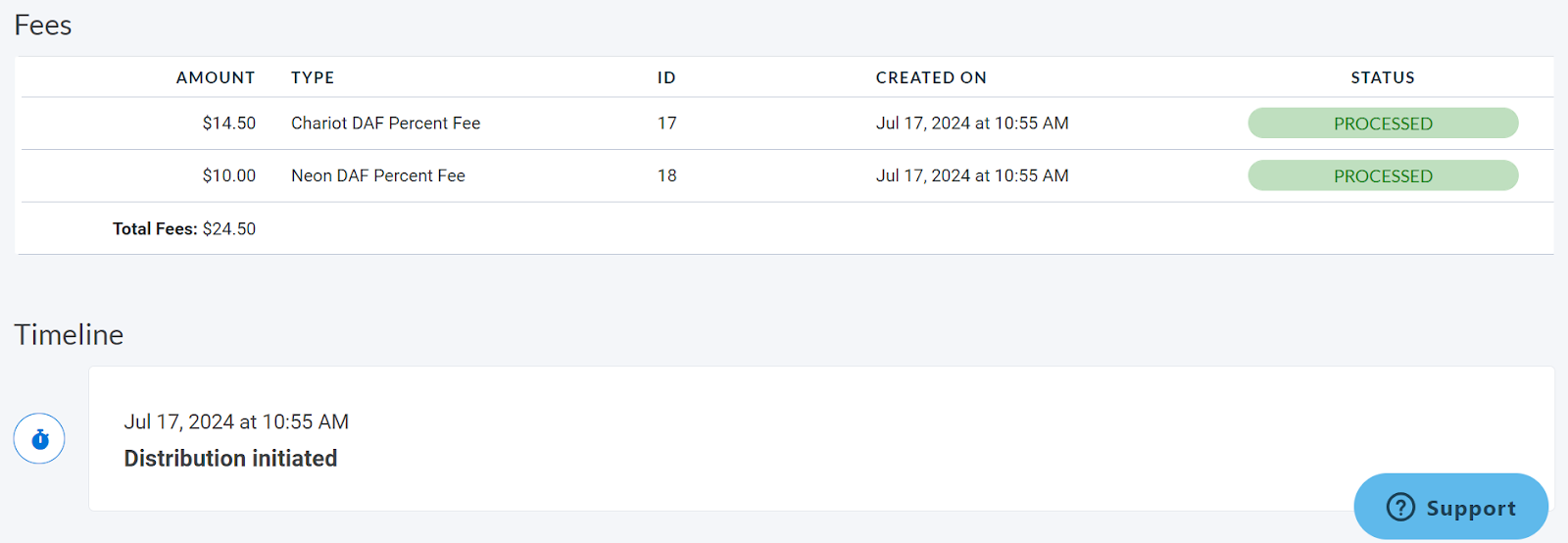Click the STATUS column header

[x=1382, y=77]
